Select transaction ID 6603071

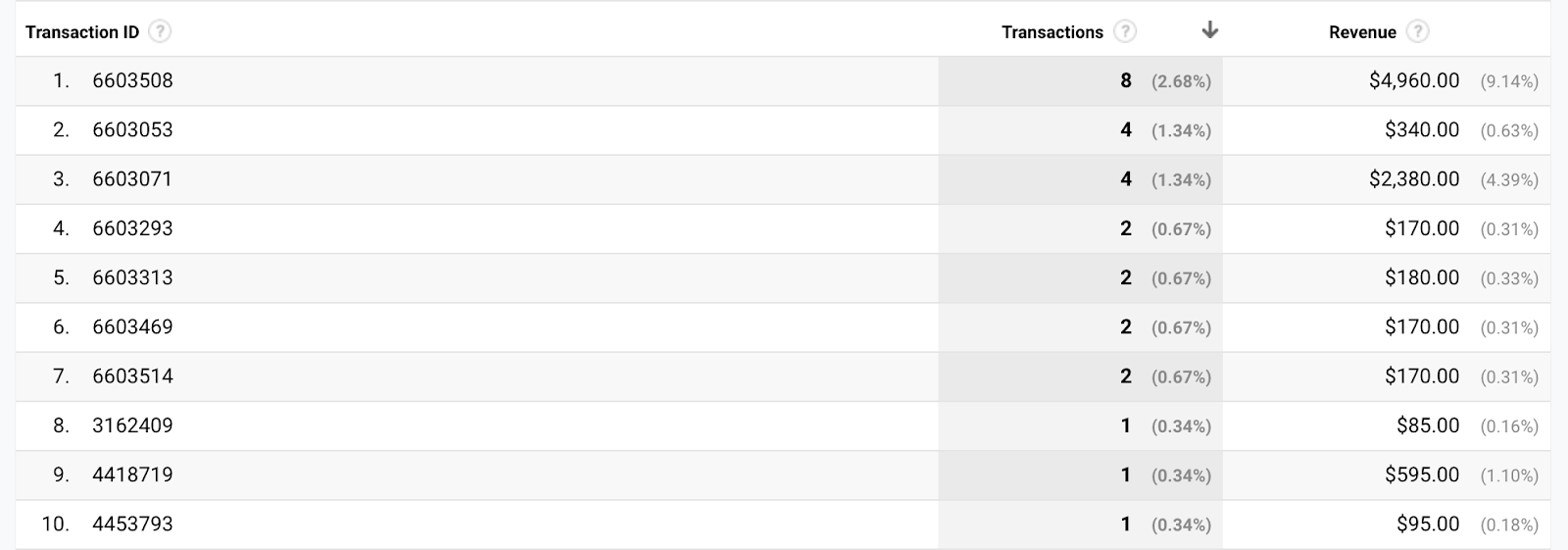click(132, 178)
